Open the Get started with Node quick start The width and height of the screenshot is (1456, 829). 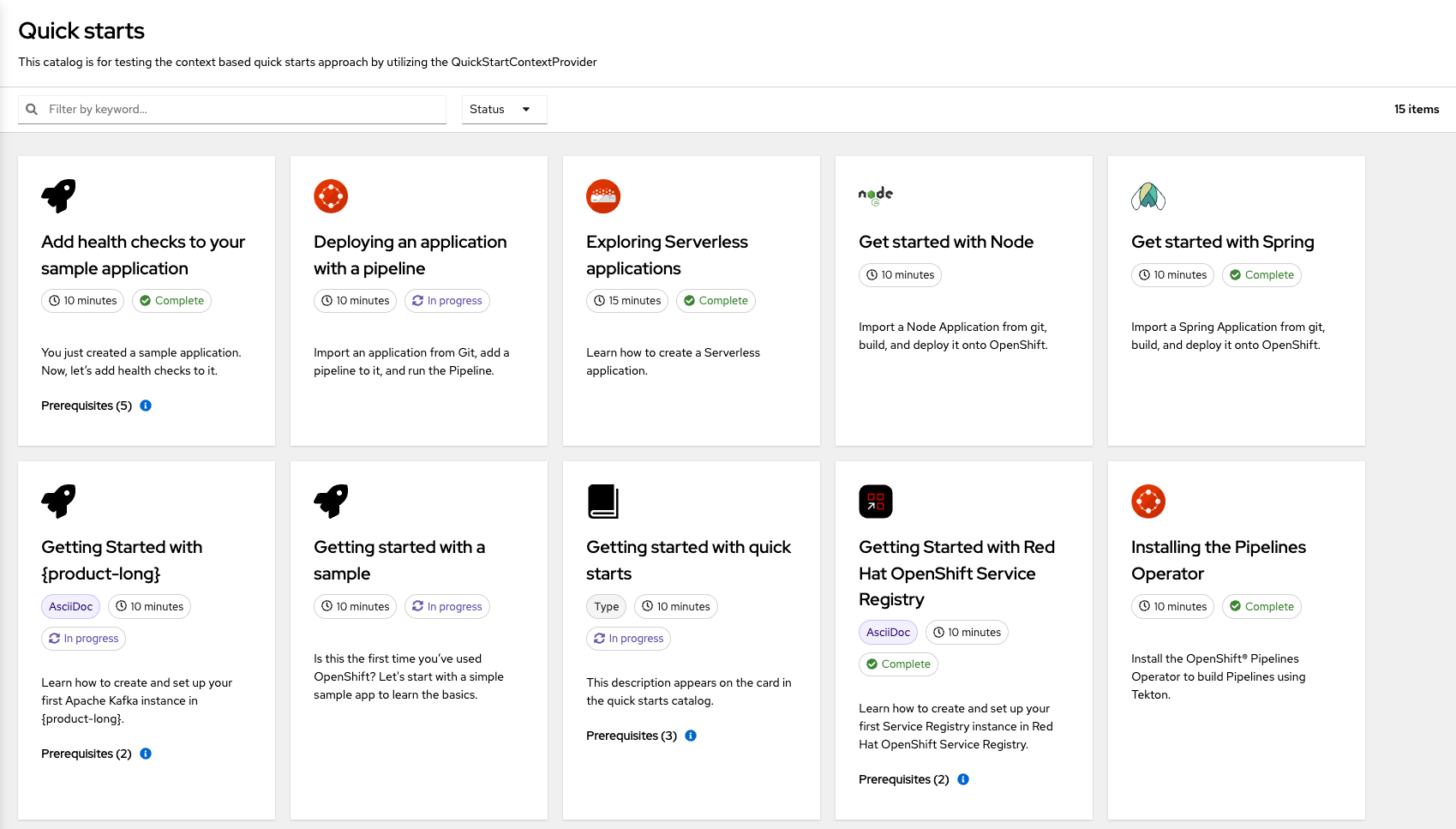945,242
